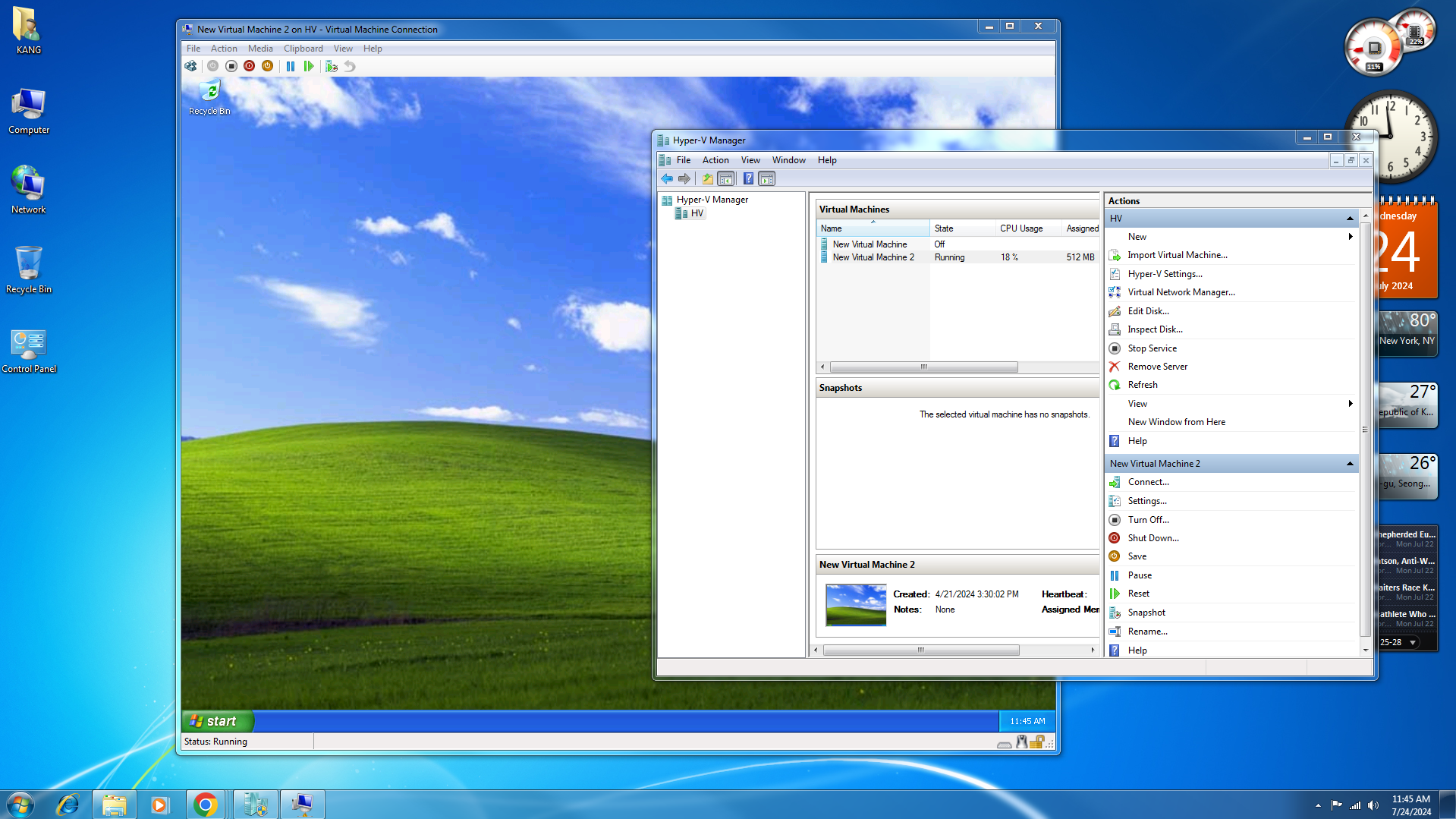This screenshot has width=1456, height=819.
Task: Open Window menu in Hyper-V Manager
Action: (788, 160)
